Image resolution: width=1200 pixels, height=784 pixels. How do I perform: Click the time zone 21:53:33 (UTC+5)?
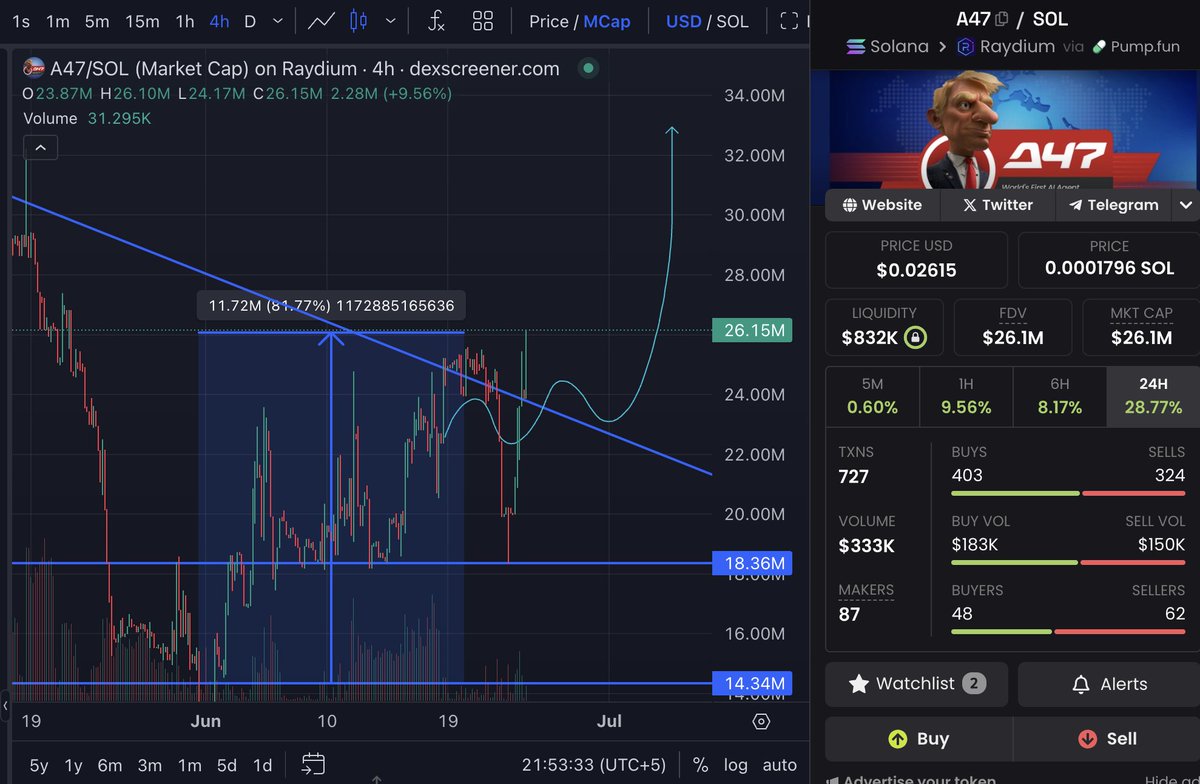(x=594, y=765)
